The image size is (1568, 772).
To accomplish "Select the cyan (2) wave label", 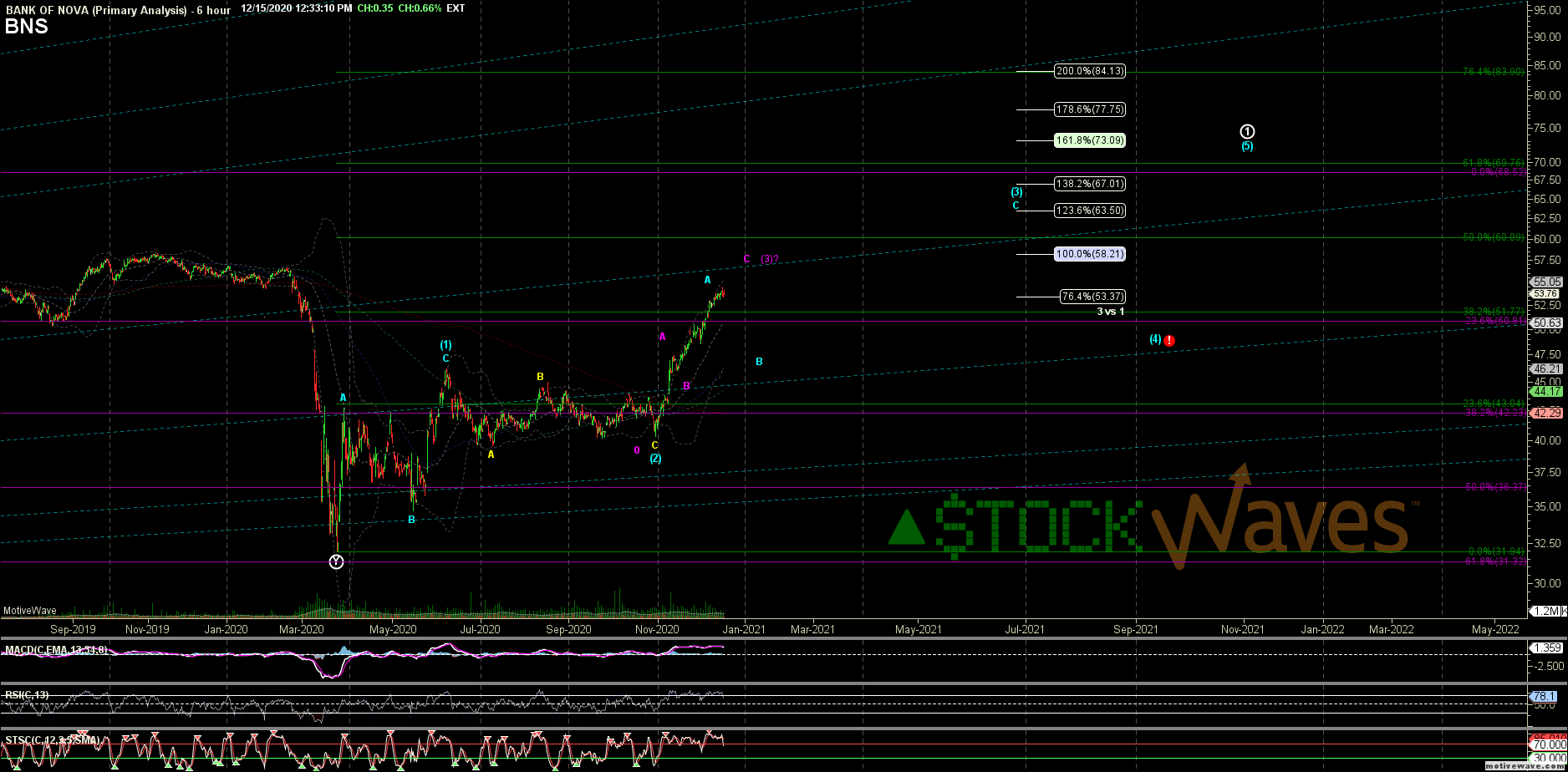I will coord(656,459).
